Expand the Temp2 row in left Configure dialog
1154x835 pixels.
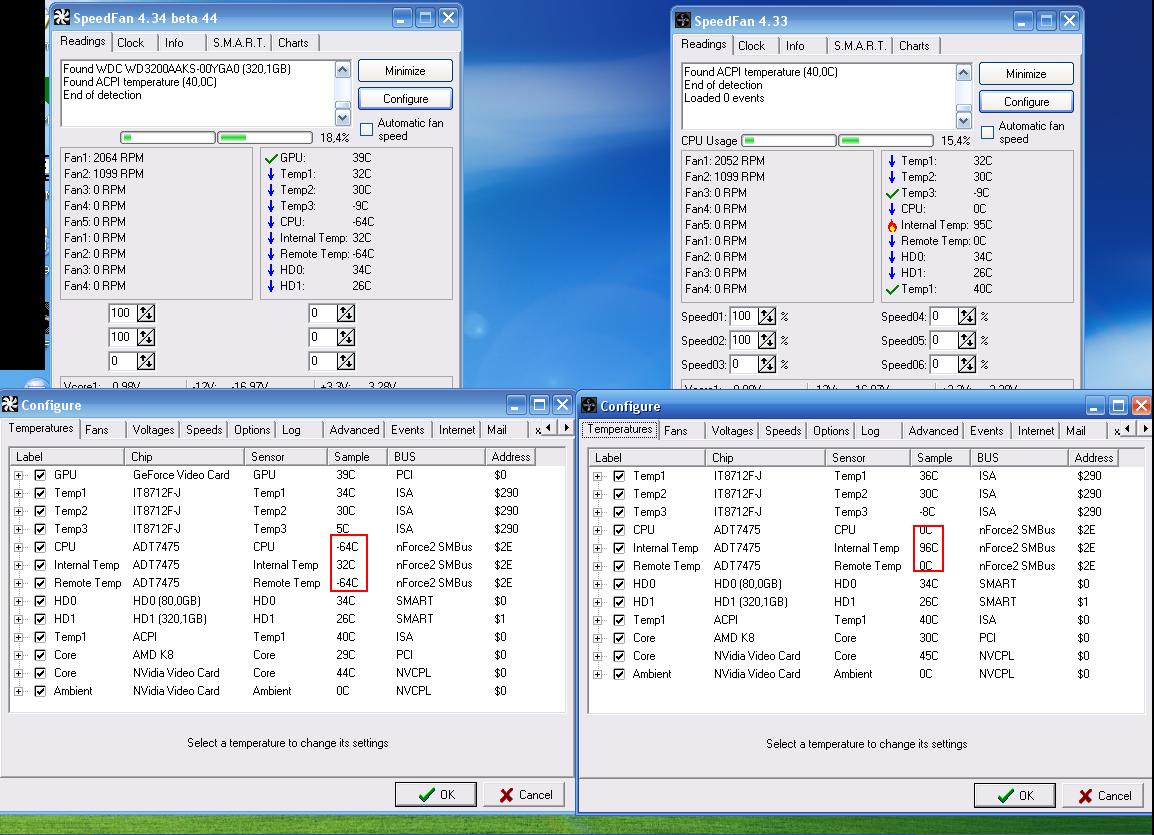point(18,511)
